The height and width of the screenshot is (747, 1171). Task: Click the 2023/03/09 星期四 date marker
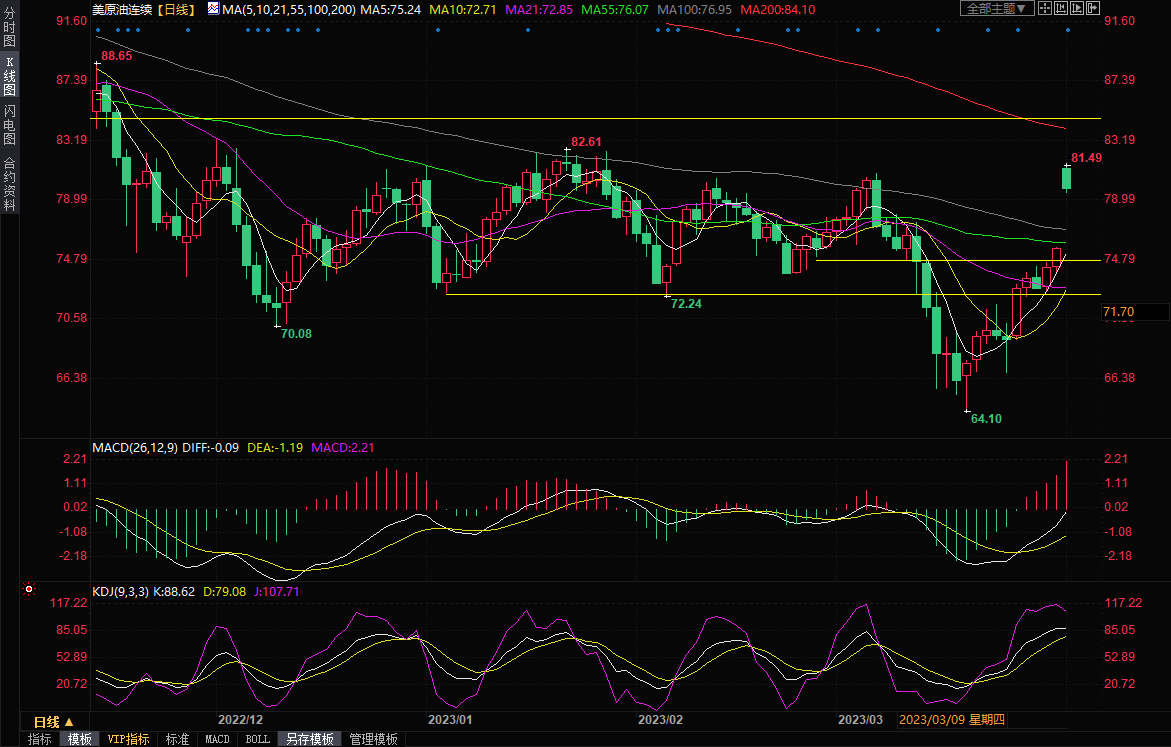click(951, 720)
